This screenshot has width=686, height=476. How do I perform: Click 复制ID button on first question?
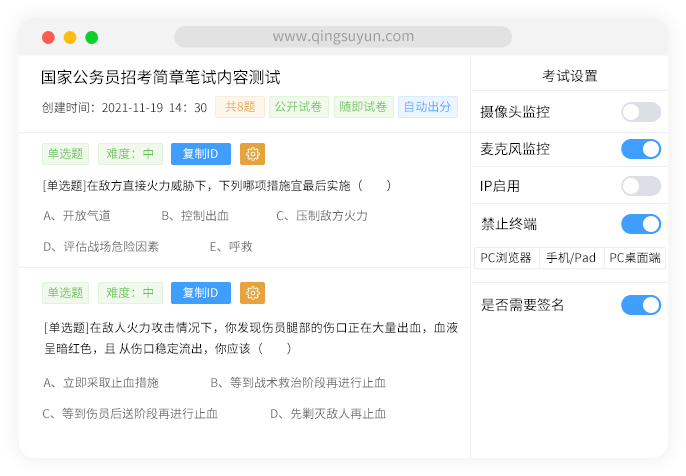[x=201, y=153]
